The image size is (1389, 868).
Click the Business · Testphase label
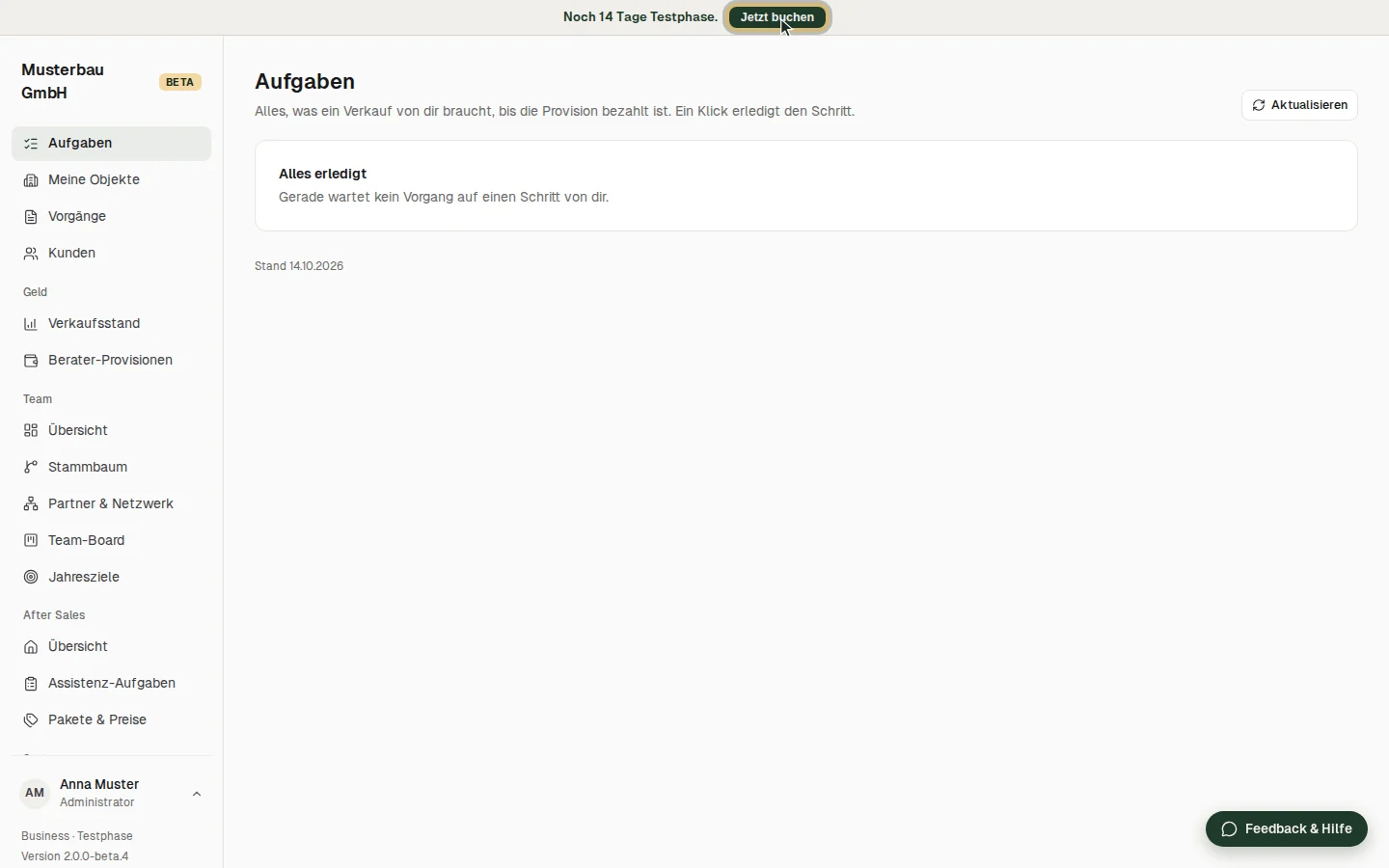point(77,836)
